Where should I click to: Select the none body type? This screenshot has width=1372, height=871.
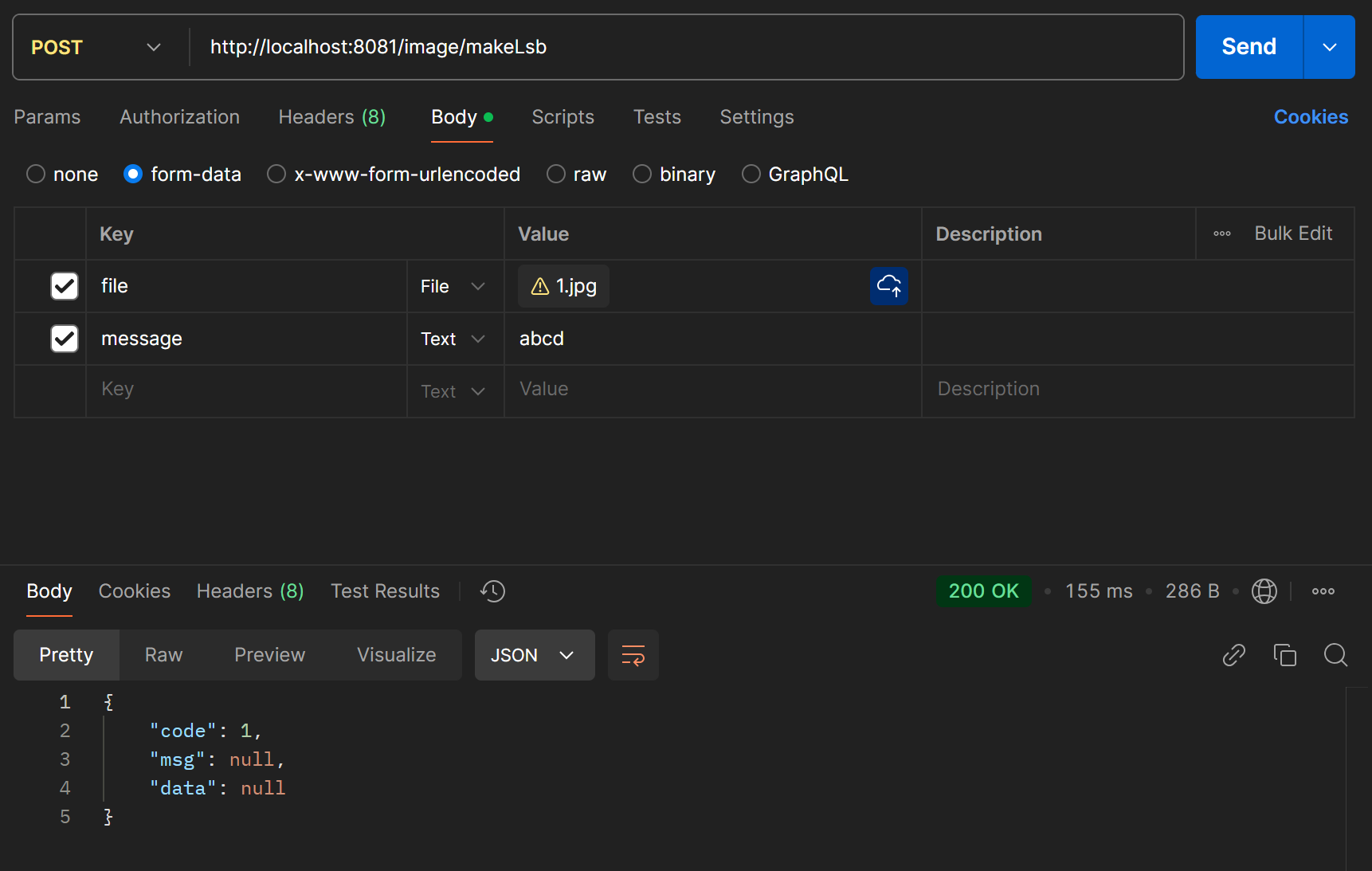coord(36,174)
